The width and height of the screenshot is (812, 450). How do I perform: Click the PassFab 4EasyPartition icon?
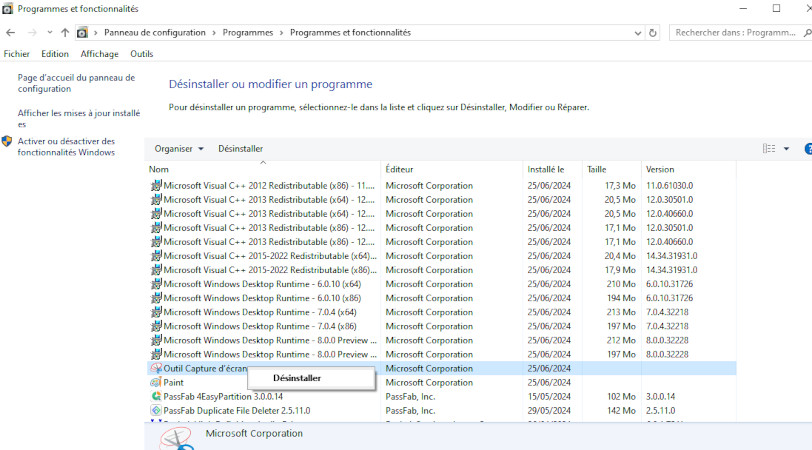click(156, 396)
